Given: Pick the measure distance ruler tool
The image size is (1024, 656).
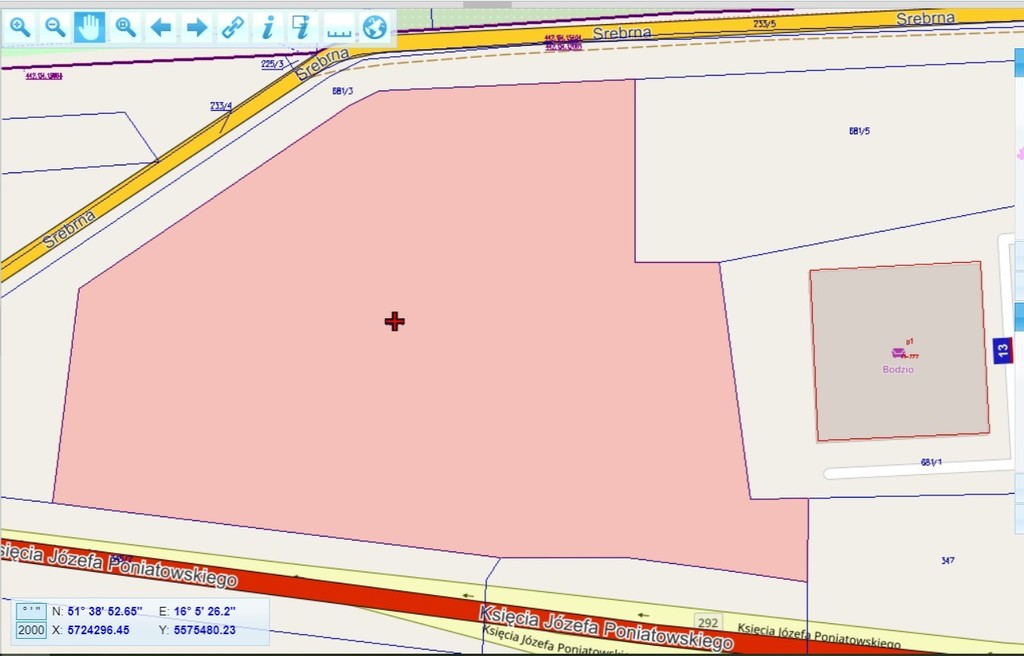Looking at the screenshot, I should (339, 27).
